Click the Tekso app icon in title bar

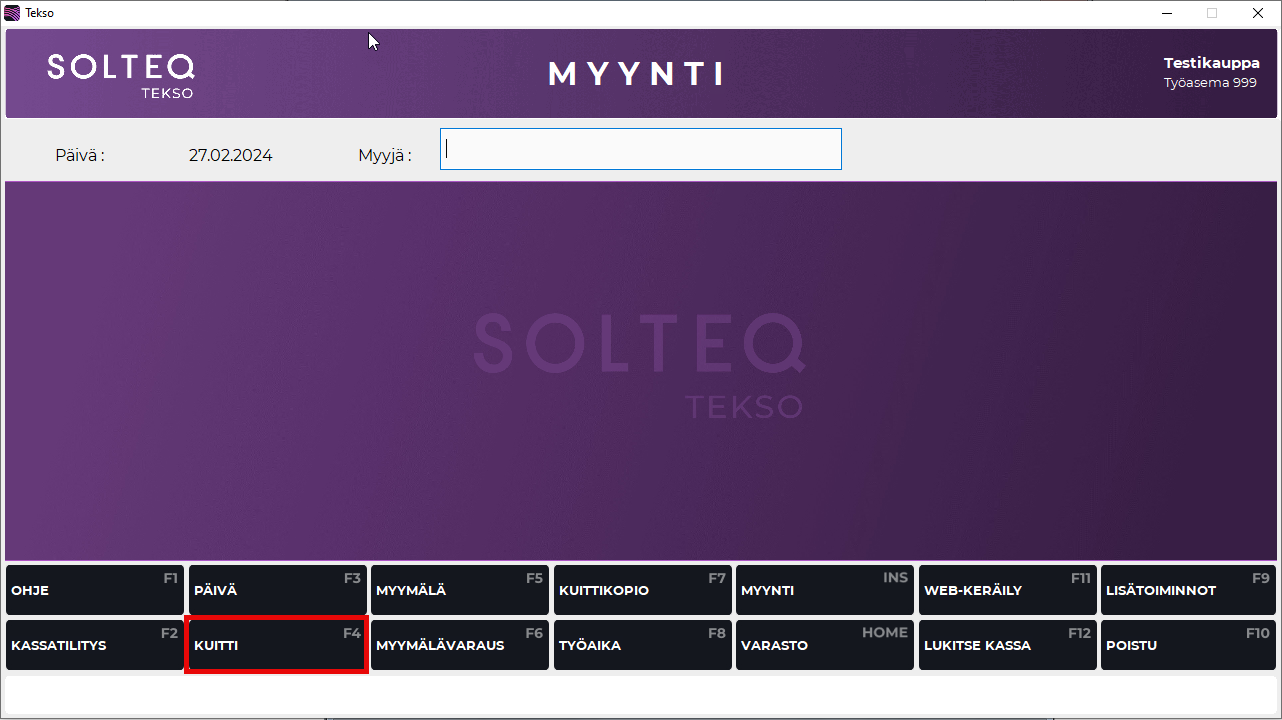pyautogui.click(x=12, y=13)
